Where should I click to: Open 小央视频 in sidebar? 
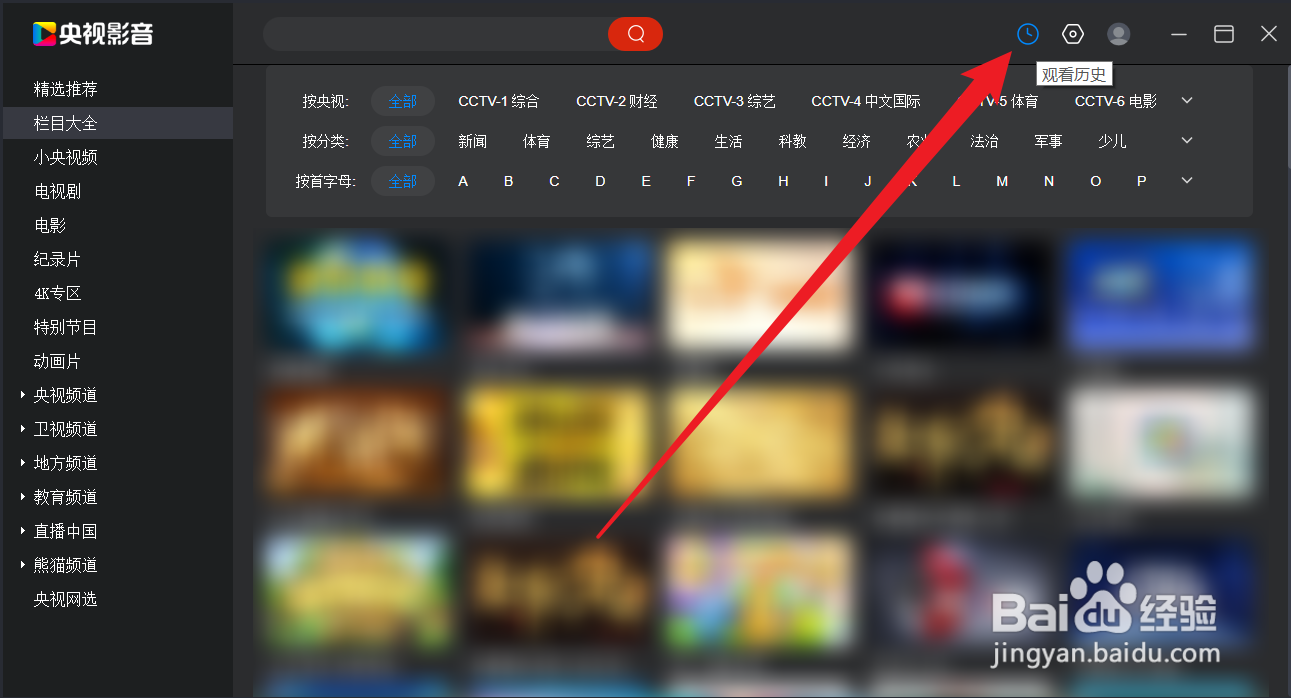click(65, 157)
